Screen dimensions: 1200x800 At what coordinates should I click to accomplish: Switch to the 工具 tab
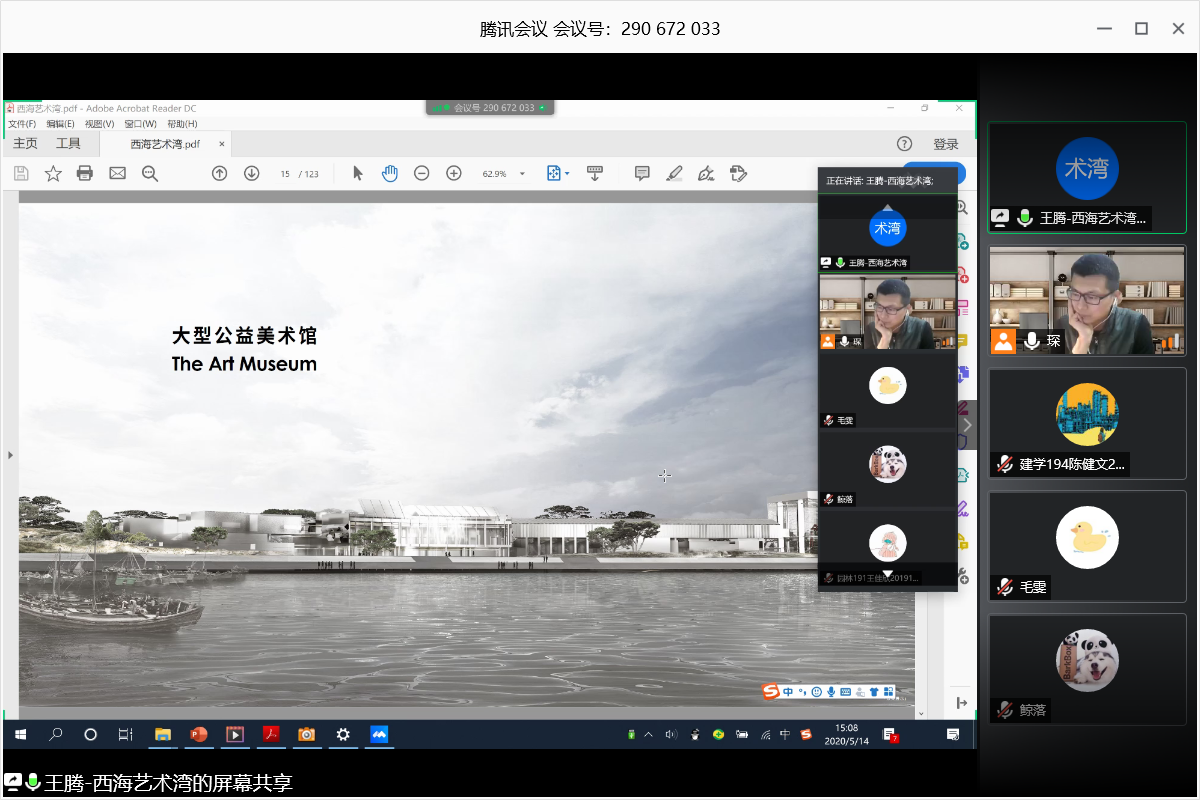tap(68, 144)
